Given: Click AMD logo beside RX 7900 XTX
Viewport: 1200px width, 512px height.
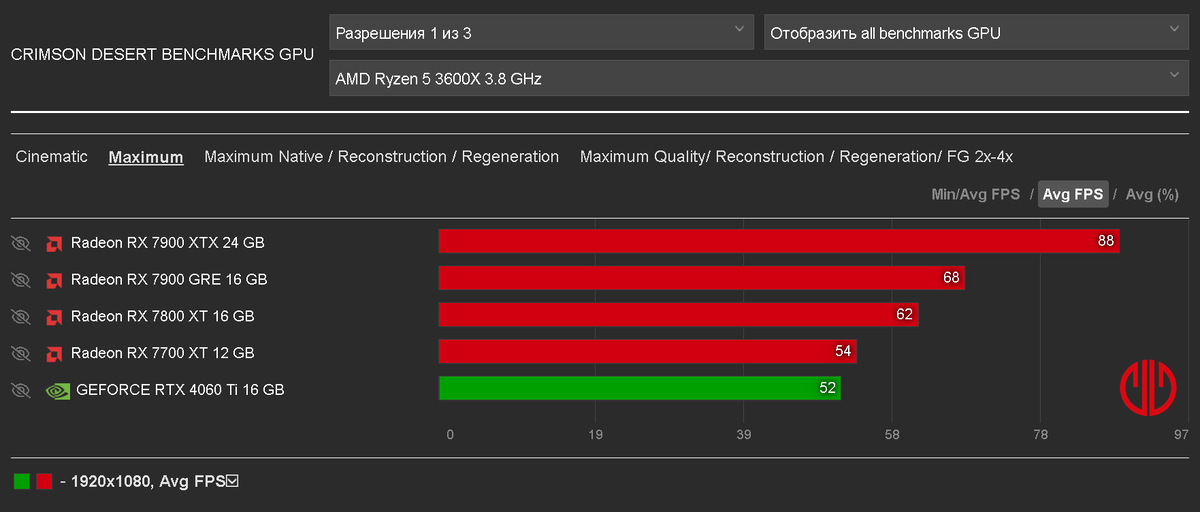Looking at the screenshot, I should click(54, 243).
